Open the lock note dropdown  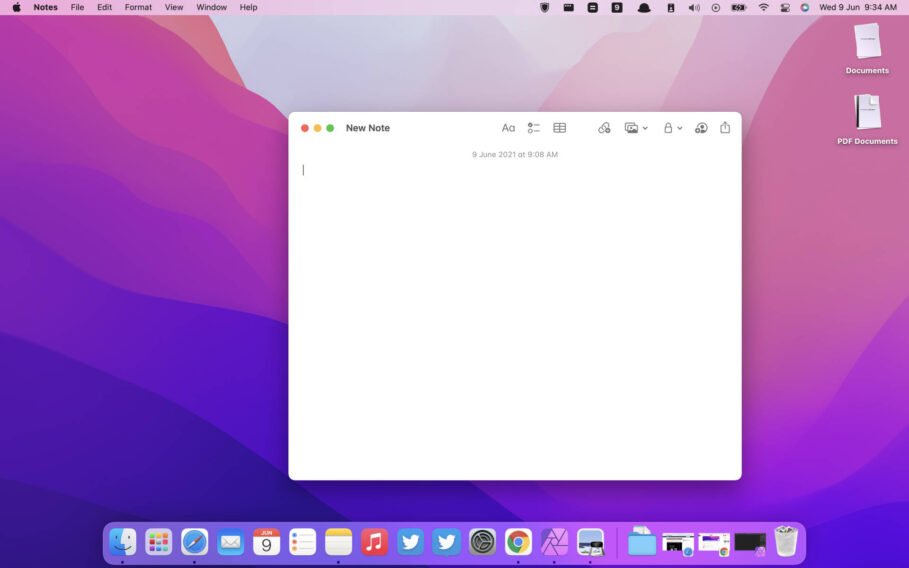672,128
